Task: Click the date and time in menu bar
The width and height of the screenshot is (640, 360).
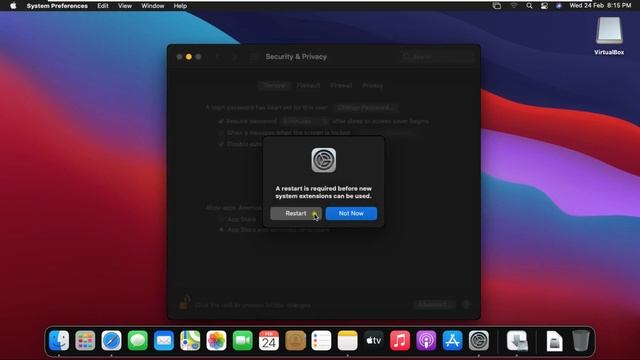Action: 600,6
